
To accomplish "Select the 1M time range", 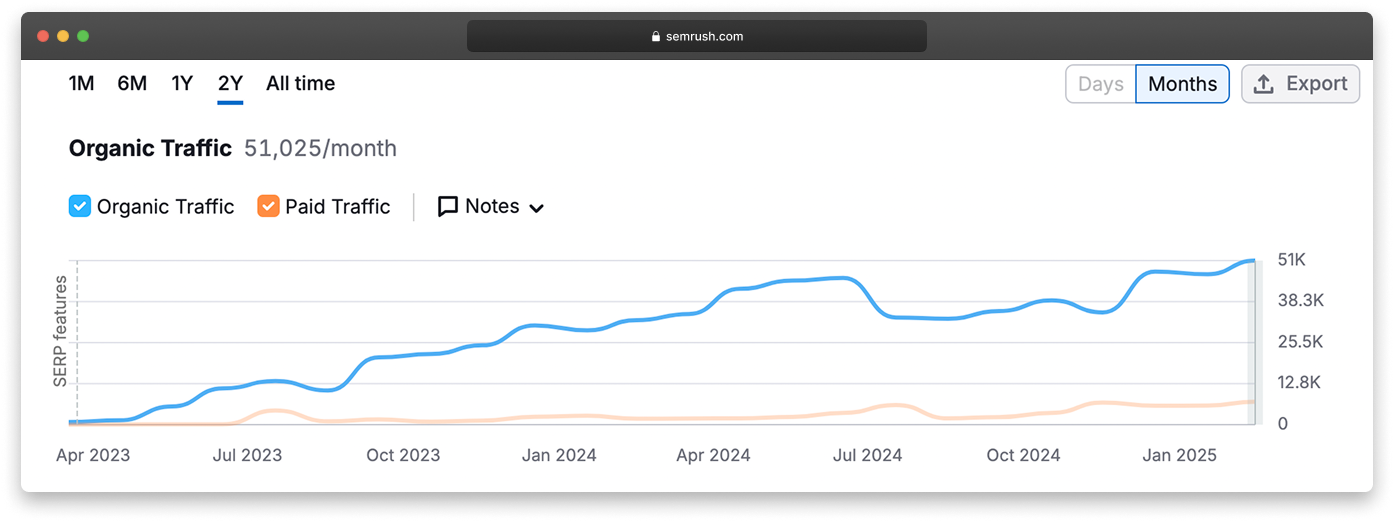I will 81,84.
